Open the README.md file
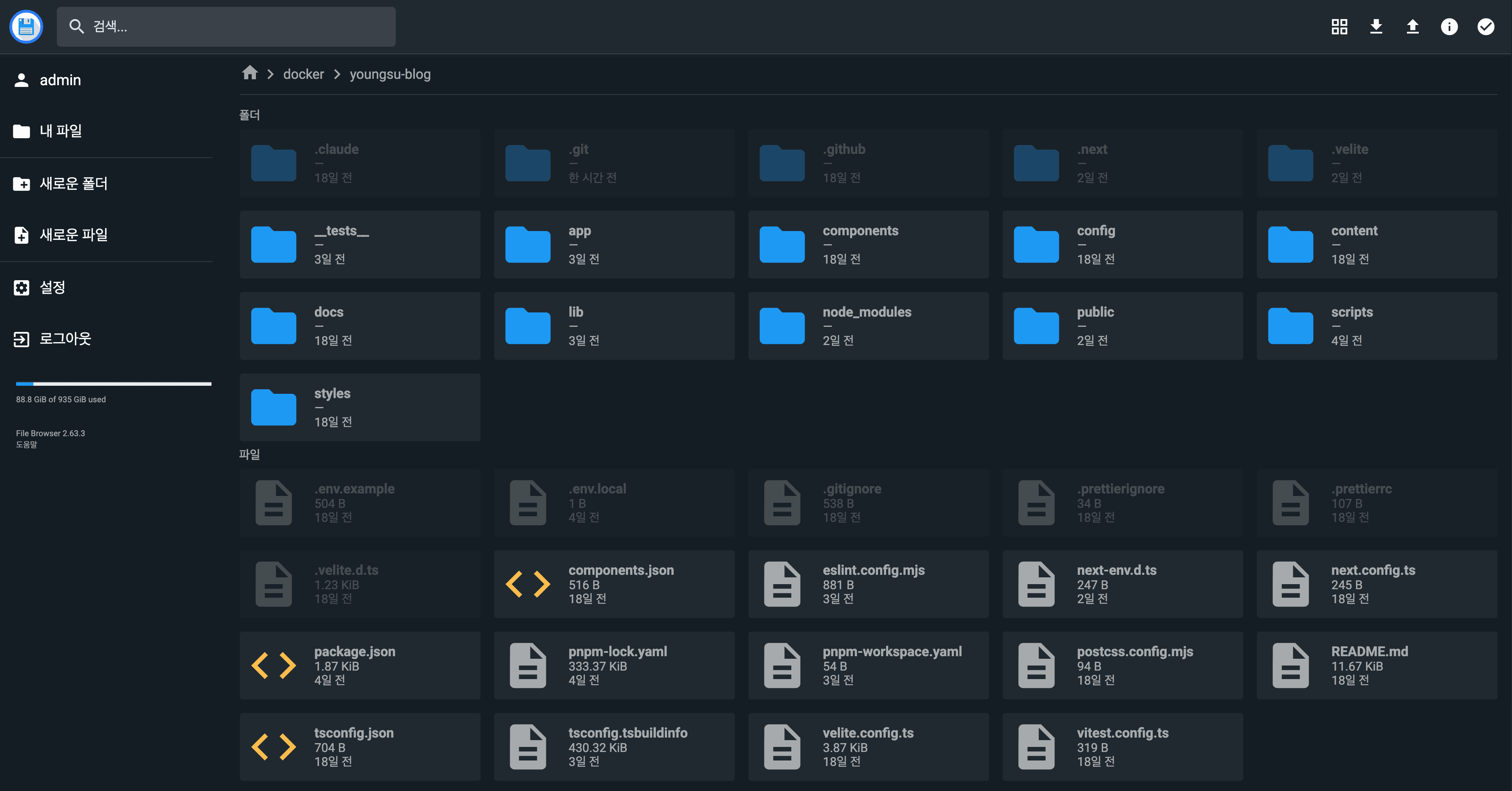 [1376, 666]
